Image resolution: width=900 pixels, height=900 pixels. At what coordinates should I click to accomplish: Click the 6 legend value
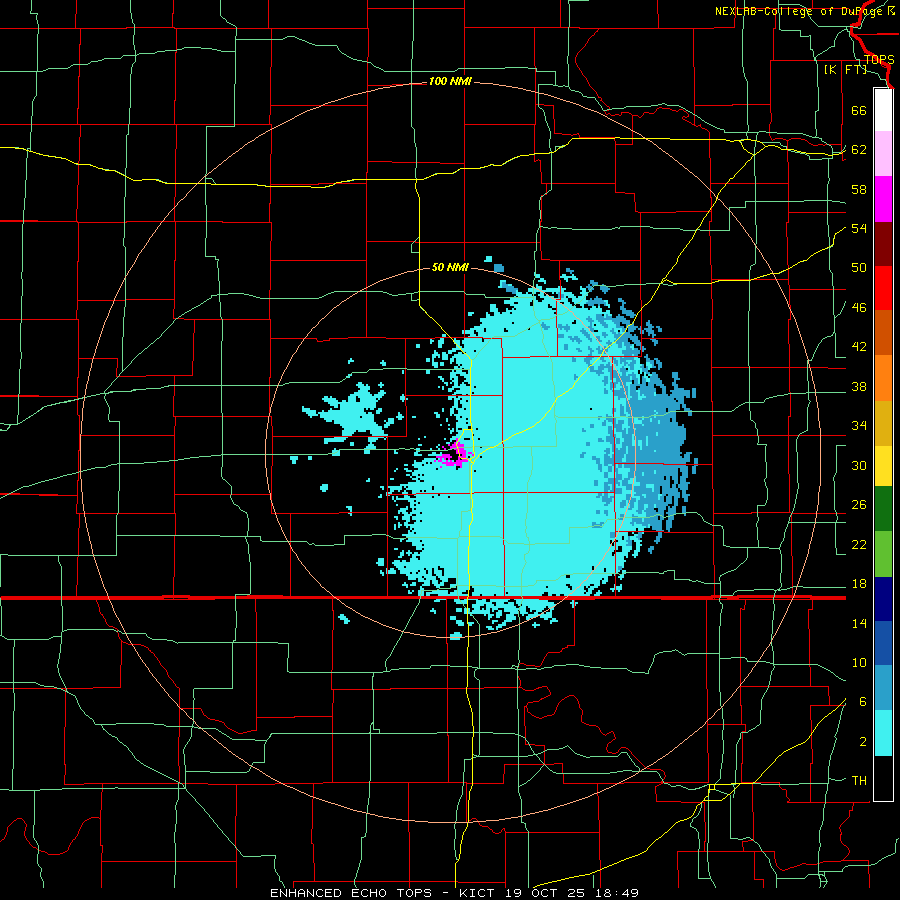coord(863,702)
